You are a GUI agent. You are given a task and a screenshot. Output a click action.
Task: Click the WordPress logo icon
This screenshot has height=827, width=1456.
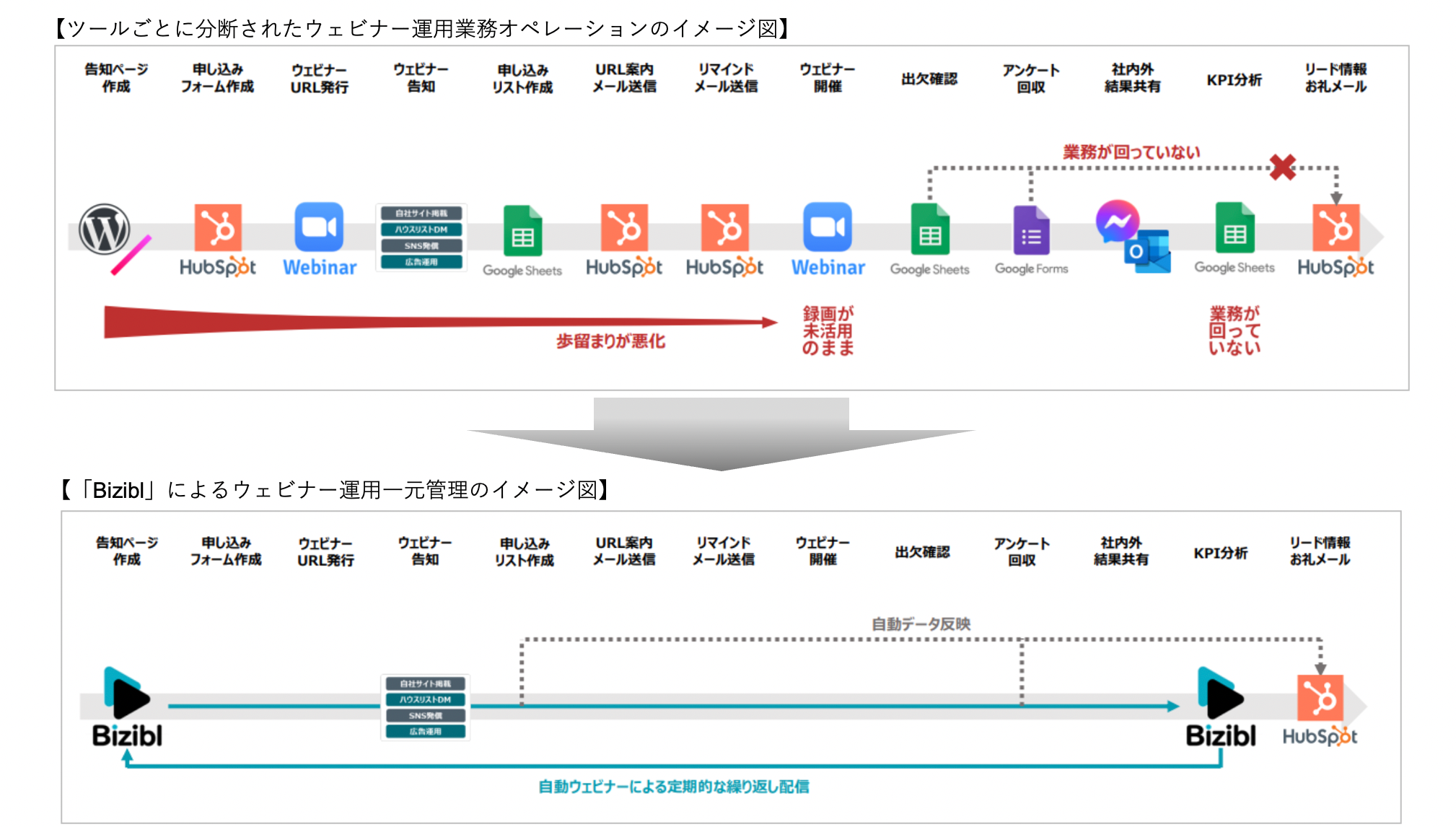105,229
